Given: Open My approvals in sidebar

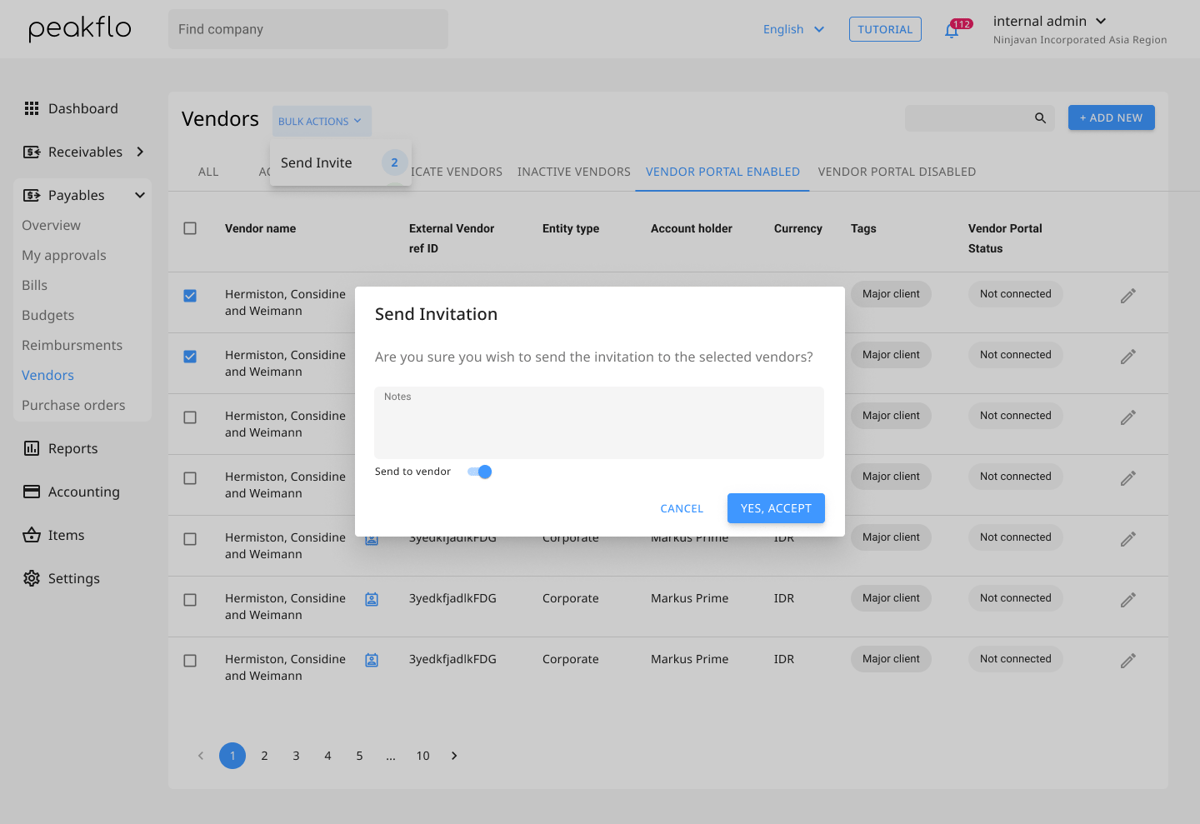Looking at the screenshot, I should (64, 255).
